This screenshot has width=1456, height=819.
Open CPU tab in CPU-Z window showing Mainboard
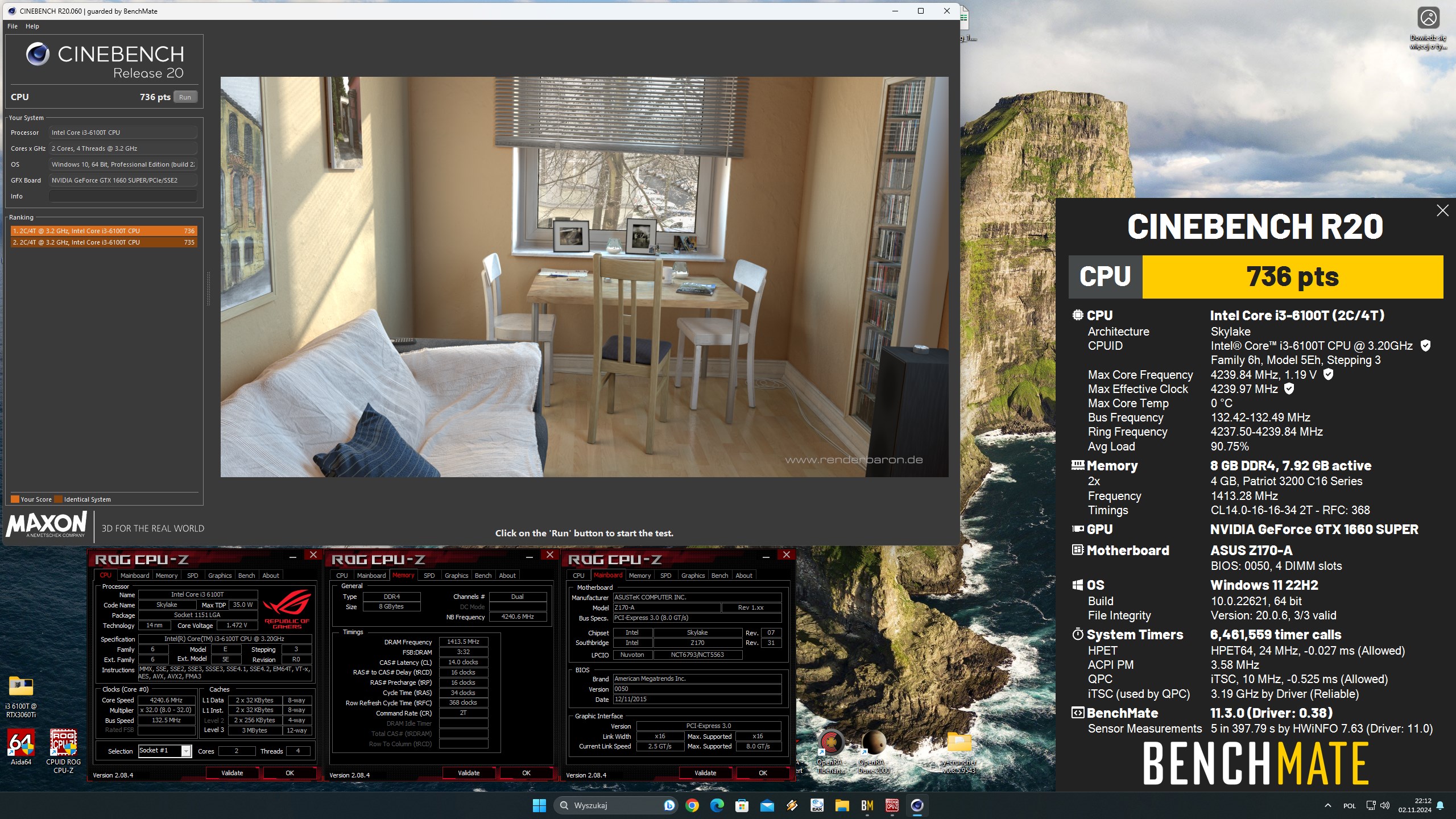click(x=578, y=576)
